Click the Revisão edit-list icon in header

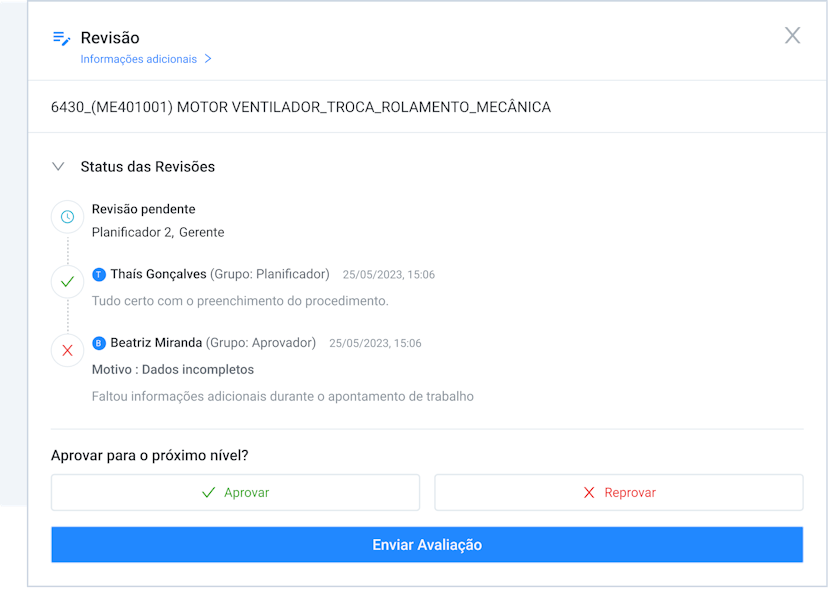pyautogui.click(x=61, y=38)
